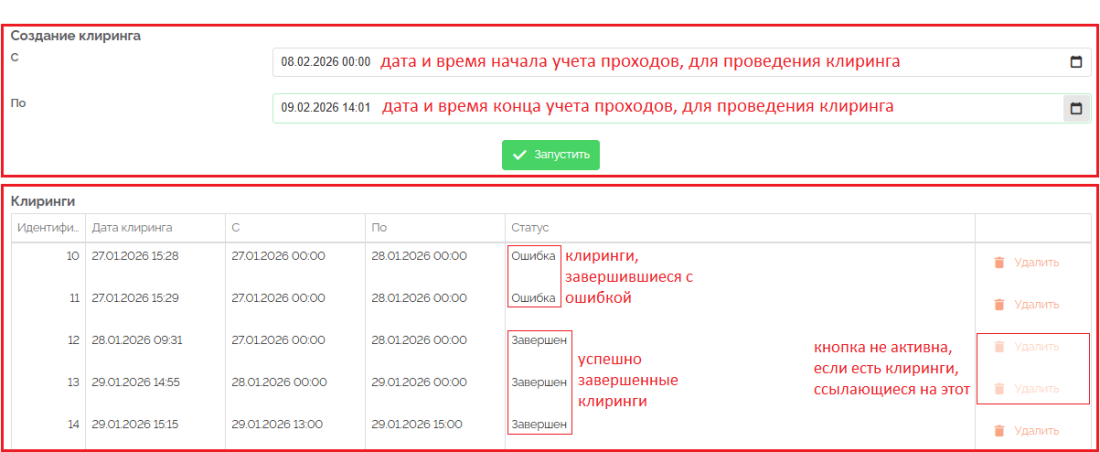Click the end date field showing 09.02.2026 14:01

326,108
